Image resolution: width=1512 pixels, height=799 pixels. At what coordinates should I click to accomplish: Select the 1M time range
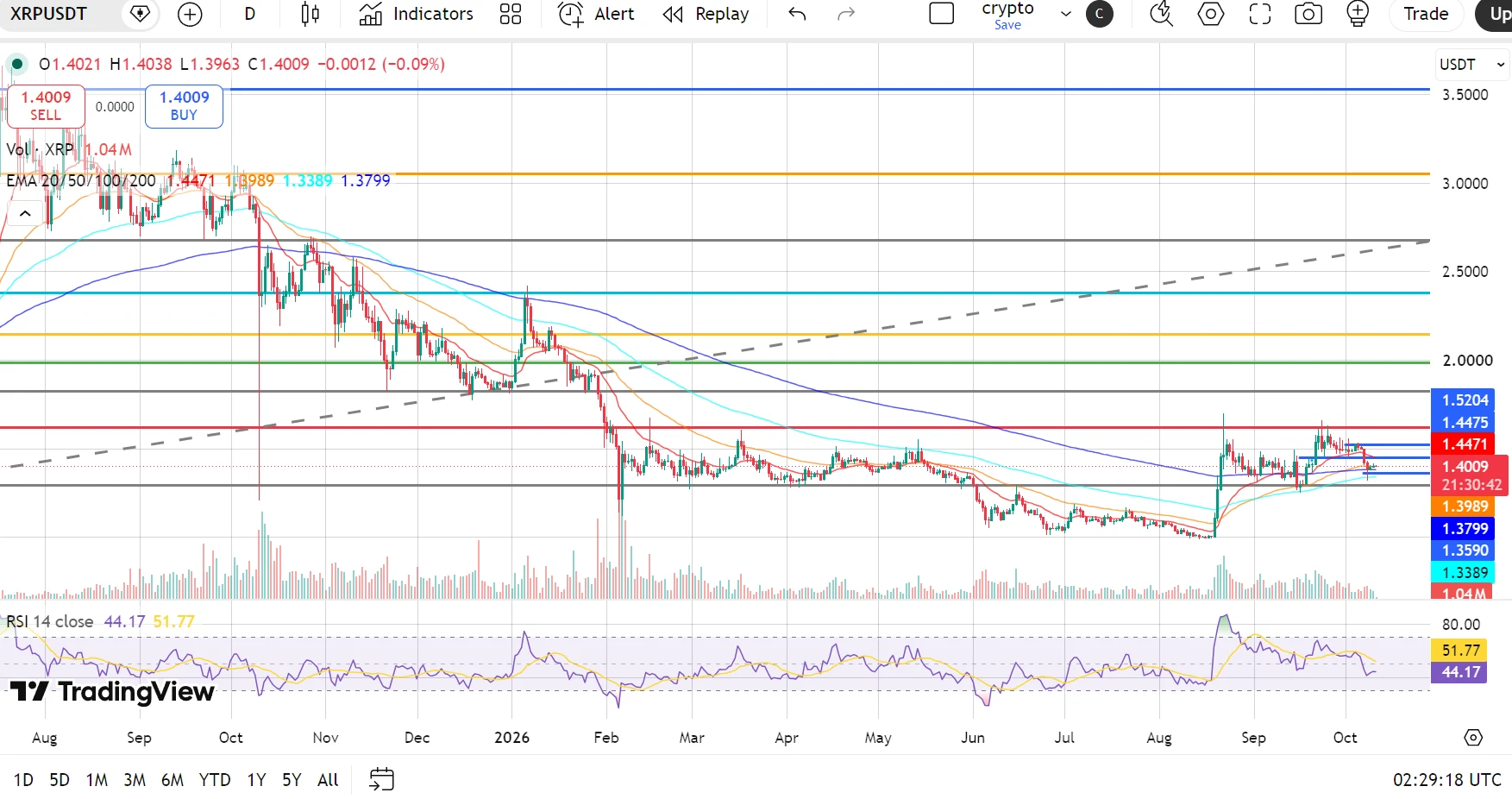[97, 780]
